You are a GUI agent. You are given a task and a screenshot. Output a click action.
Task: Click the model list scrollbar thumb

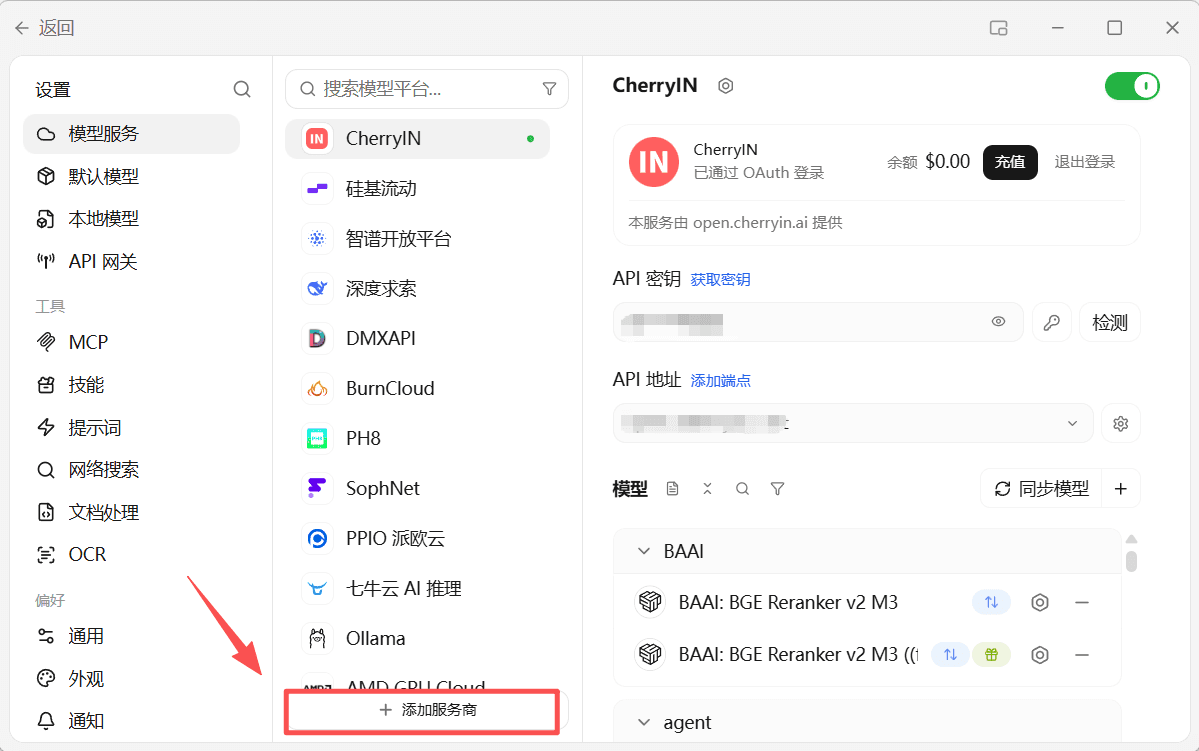point(1132,561)
